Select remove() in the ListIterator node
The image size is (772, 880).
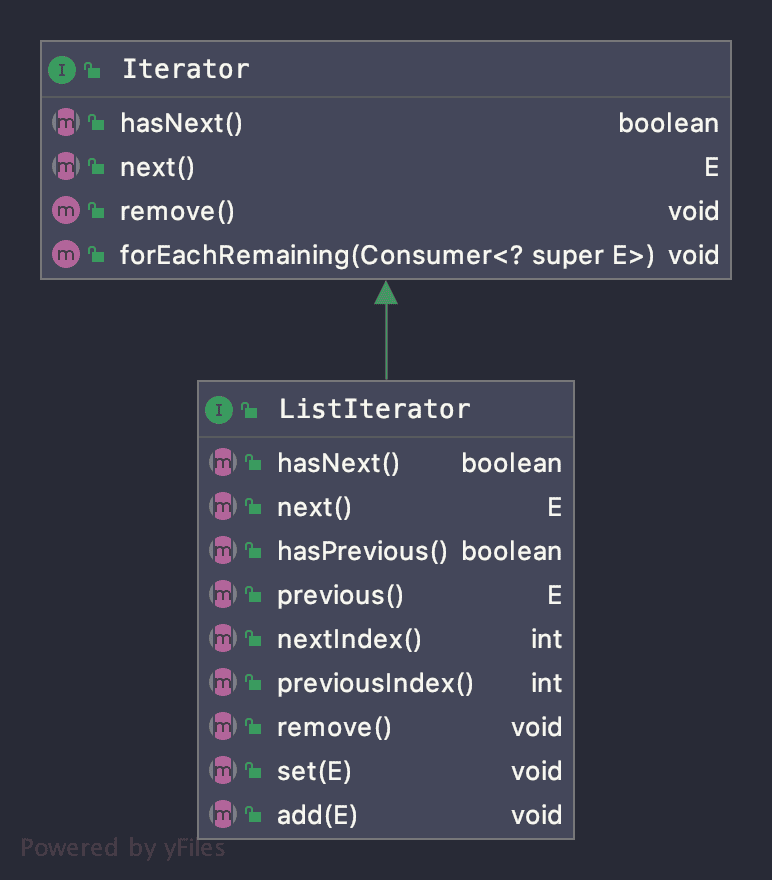click(334, 727)
